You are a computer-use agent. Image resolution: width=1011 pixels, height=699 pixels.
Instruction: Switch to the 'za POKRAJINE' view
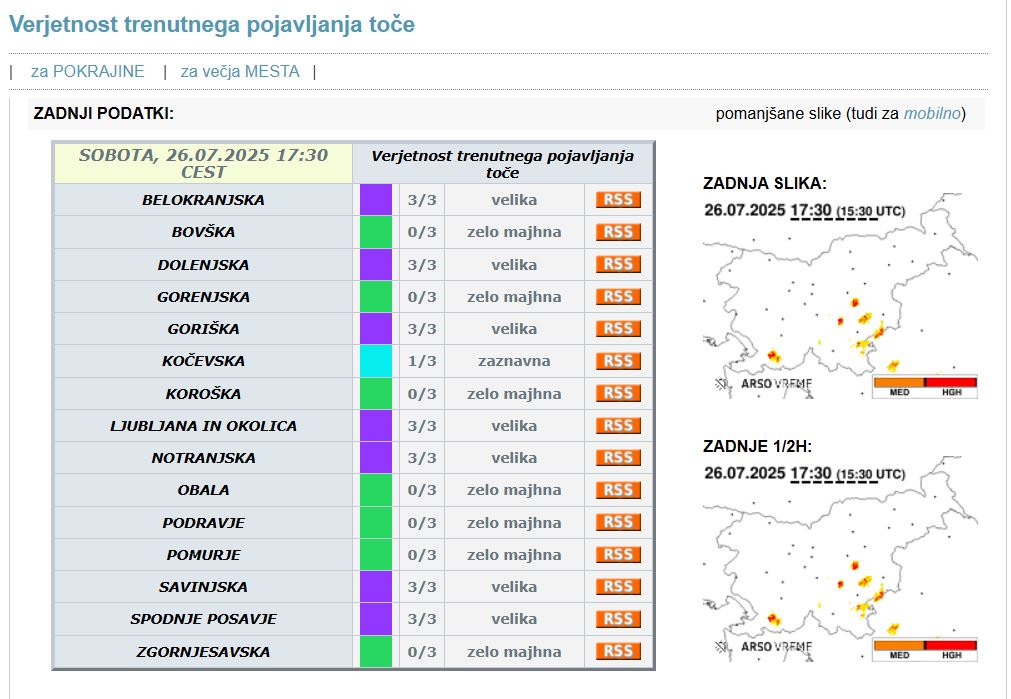(87, 72)
